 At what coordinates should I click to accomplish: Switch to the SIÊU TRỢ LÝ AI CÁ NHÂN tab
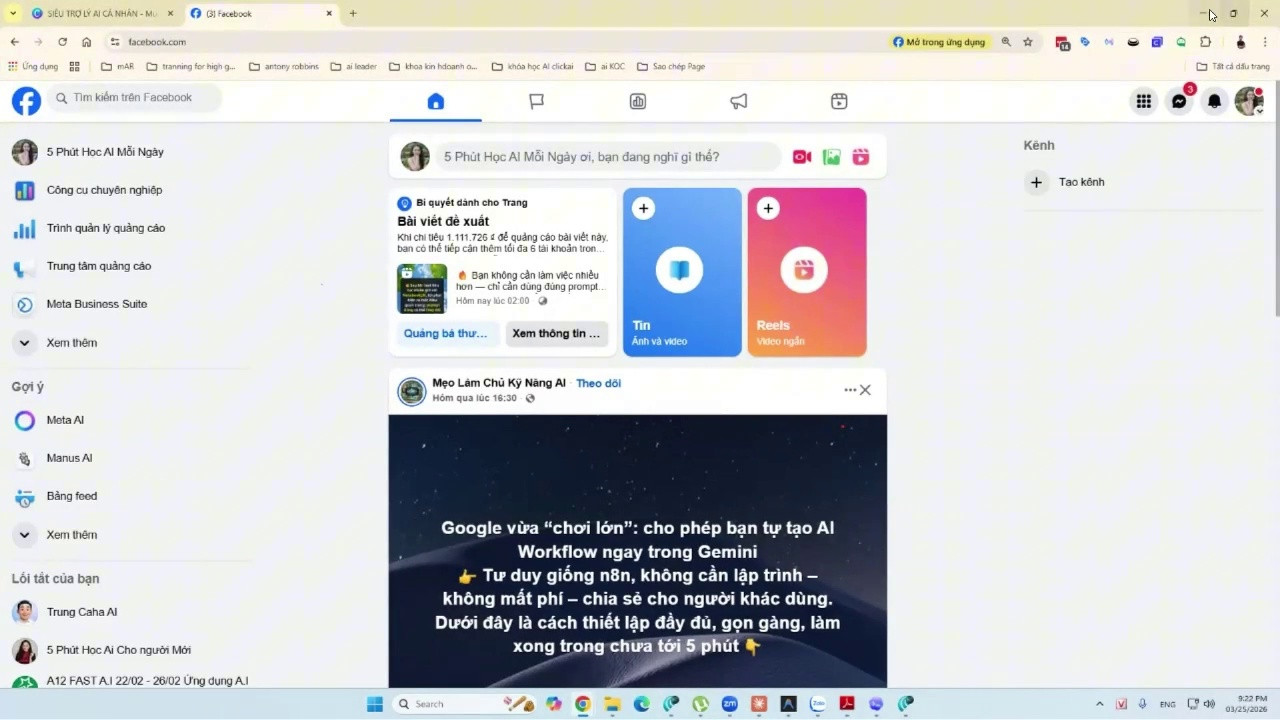101,14
